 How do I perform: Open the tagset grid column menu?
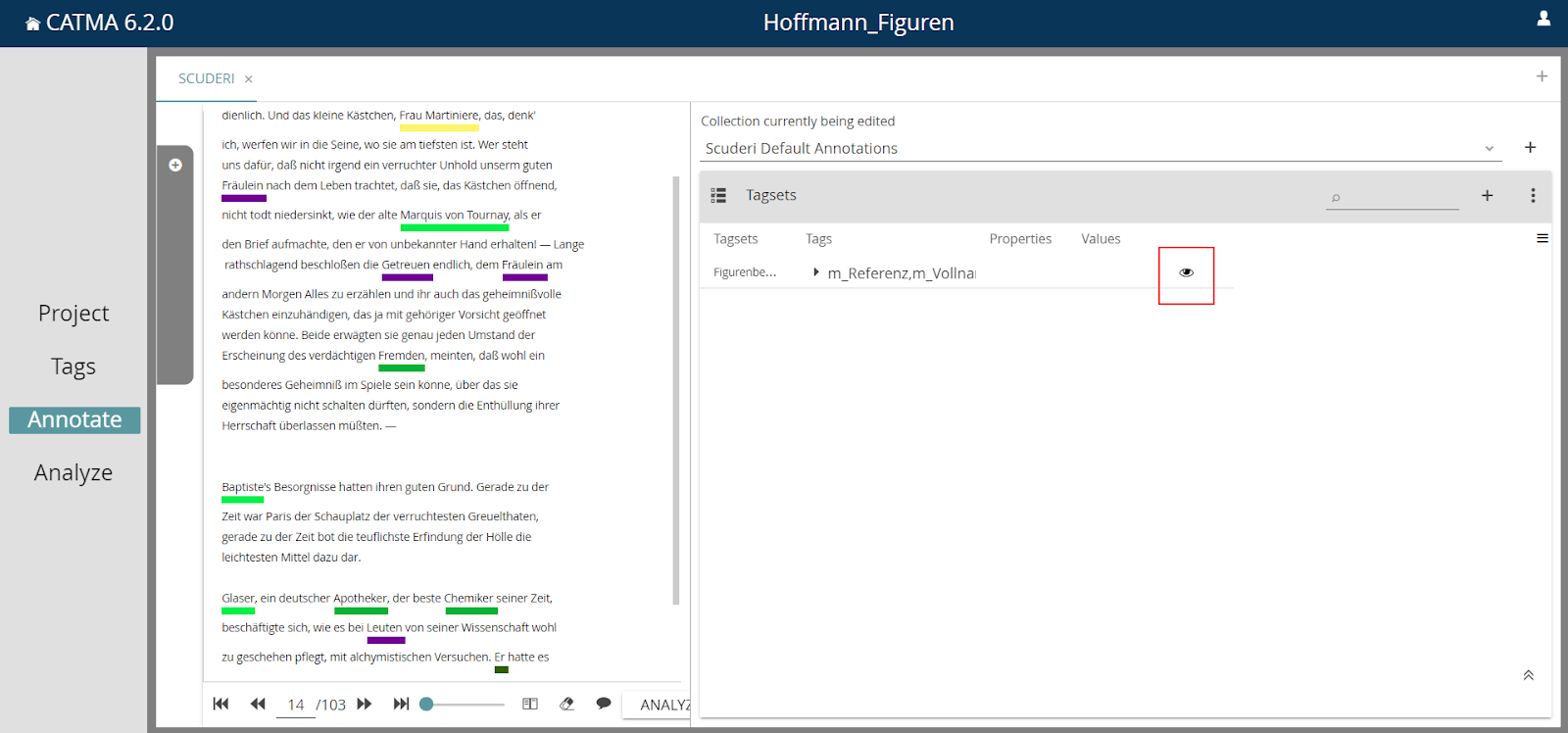[x=1543, y=238]
